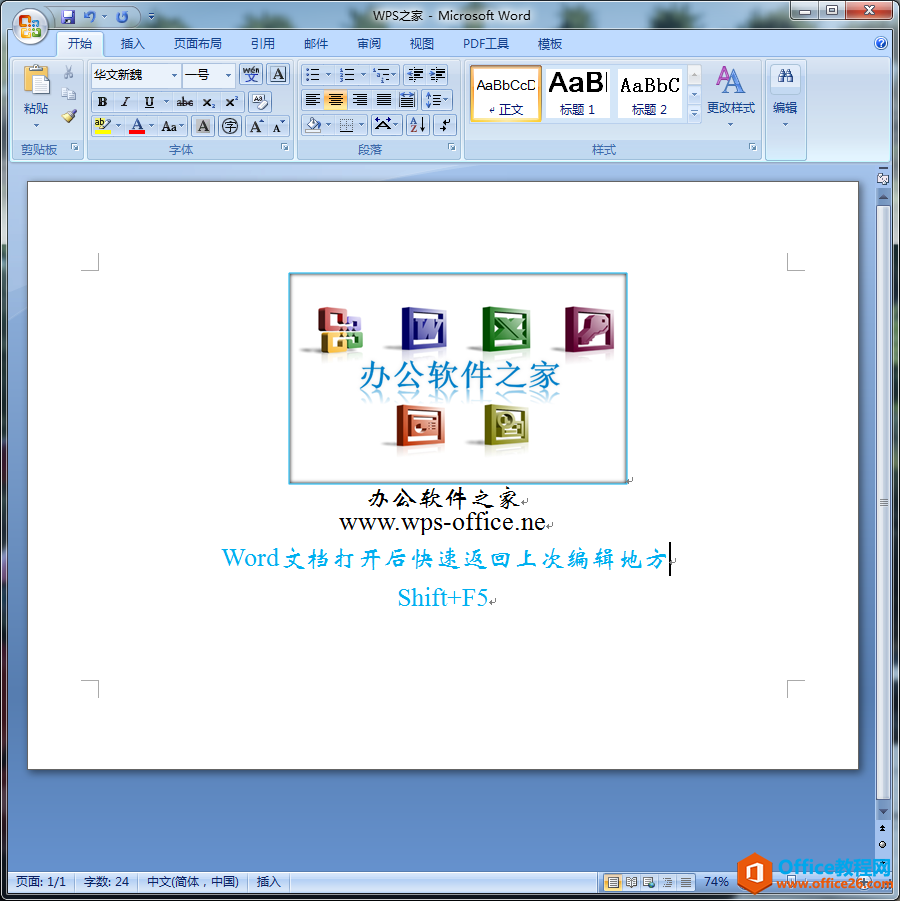The width and height of the screenshot is (900, 901).
Task: Switch to 审阅 tab
Action: tap(369, 44)
